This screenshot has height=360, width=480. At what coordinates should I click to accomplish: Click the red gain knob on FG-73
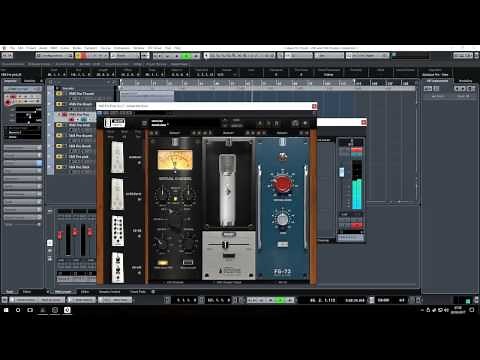coord(282,184)
